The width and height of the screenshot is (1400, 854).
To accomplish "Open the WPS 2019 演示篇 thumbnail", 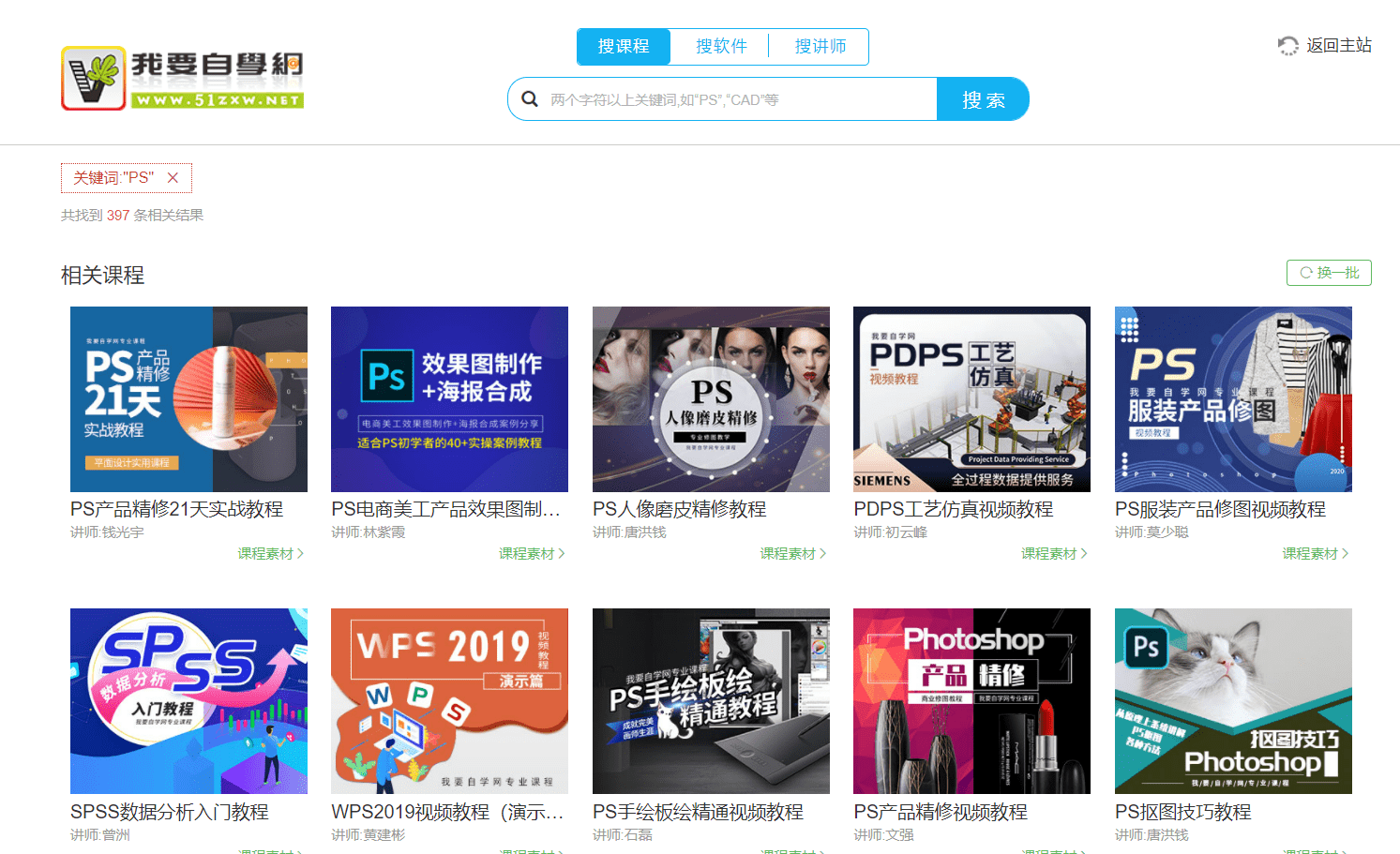I will coord(449,701).
